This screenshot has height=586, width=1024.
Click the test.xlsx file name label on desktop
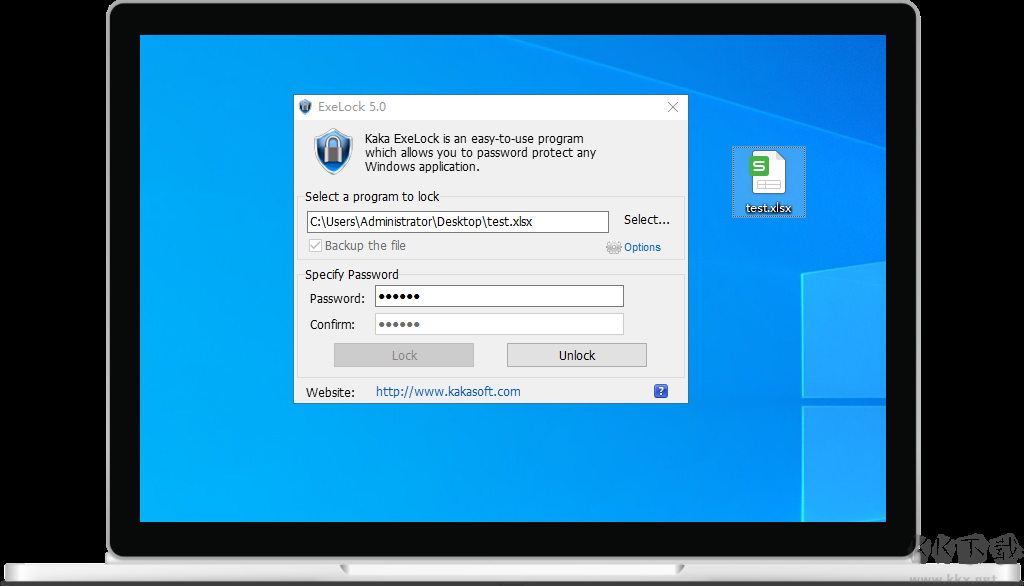[x=768, y=209]
